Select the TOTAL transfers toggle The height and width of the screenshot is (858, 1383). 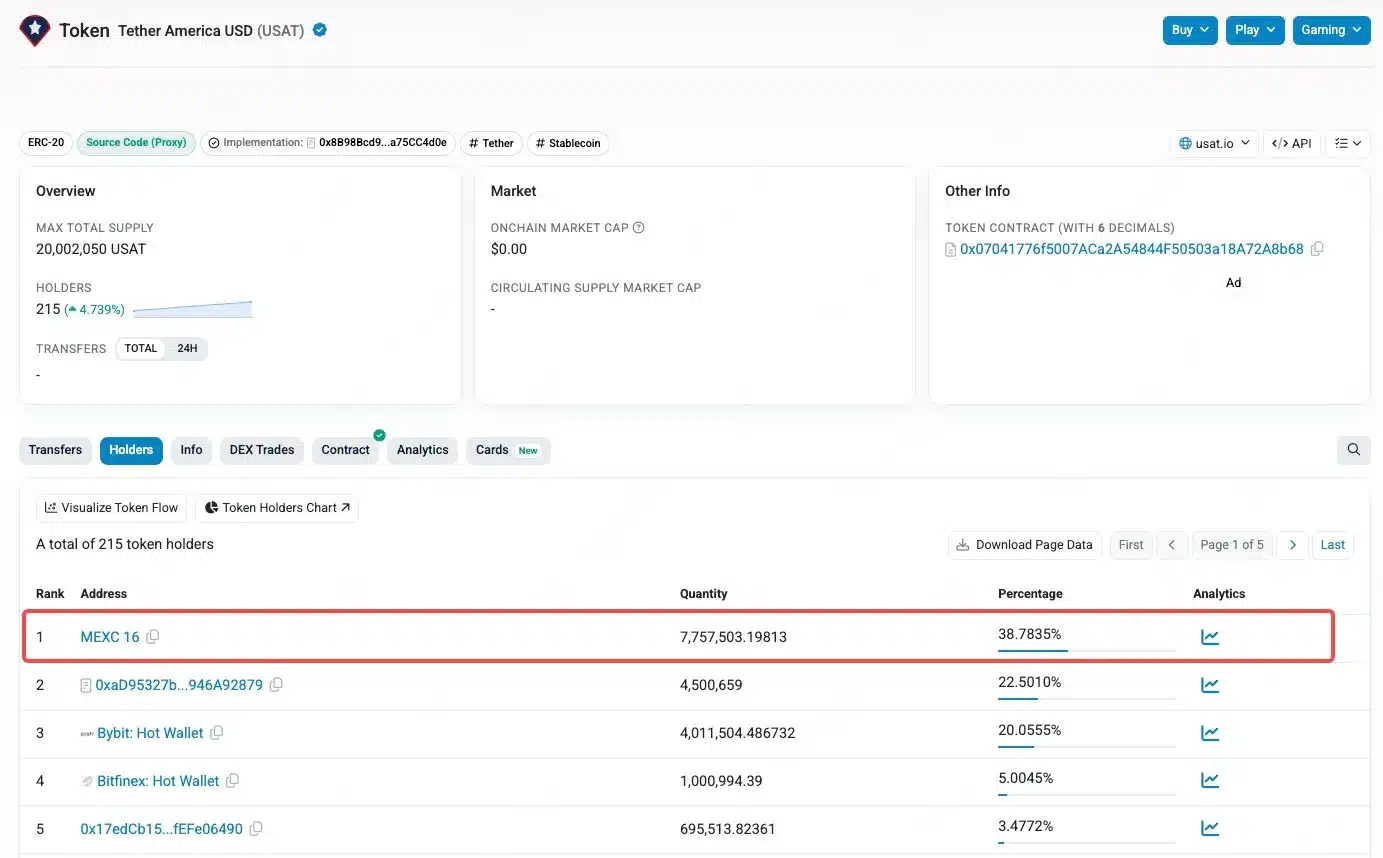140,348
